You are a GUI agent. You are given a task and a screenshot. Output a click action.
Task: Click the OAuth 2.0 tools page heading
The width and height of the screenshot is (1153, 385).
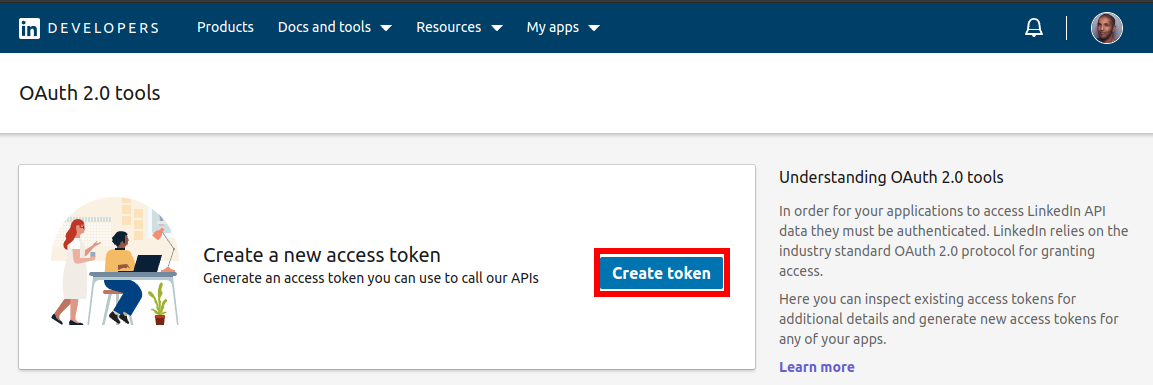(90, 93)
